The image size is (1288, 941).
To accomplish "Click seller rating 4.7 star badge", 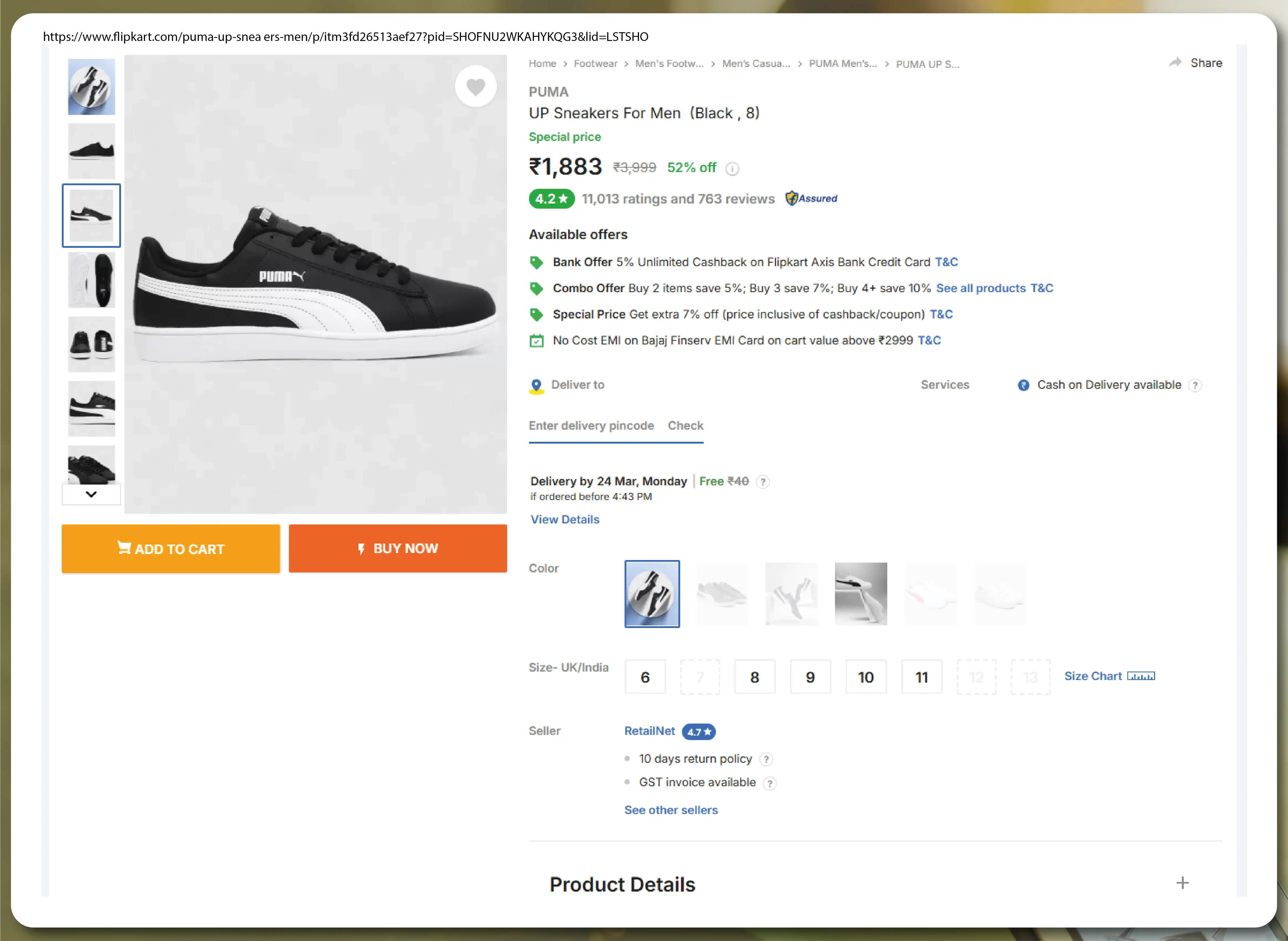I will point(699,732).
